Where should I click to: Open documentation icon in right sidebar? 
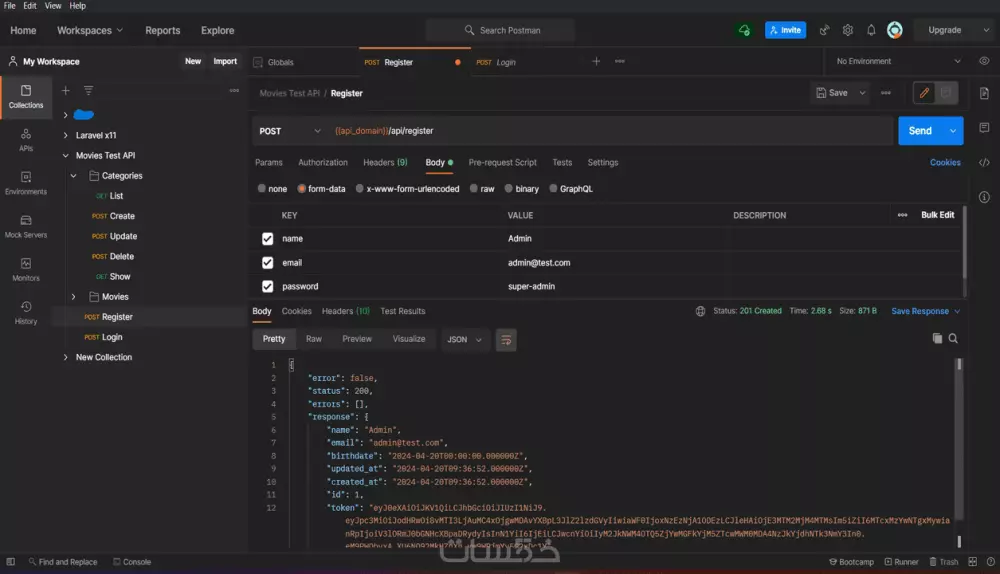pos(984,93)
